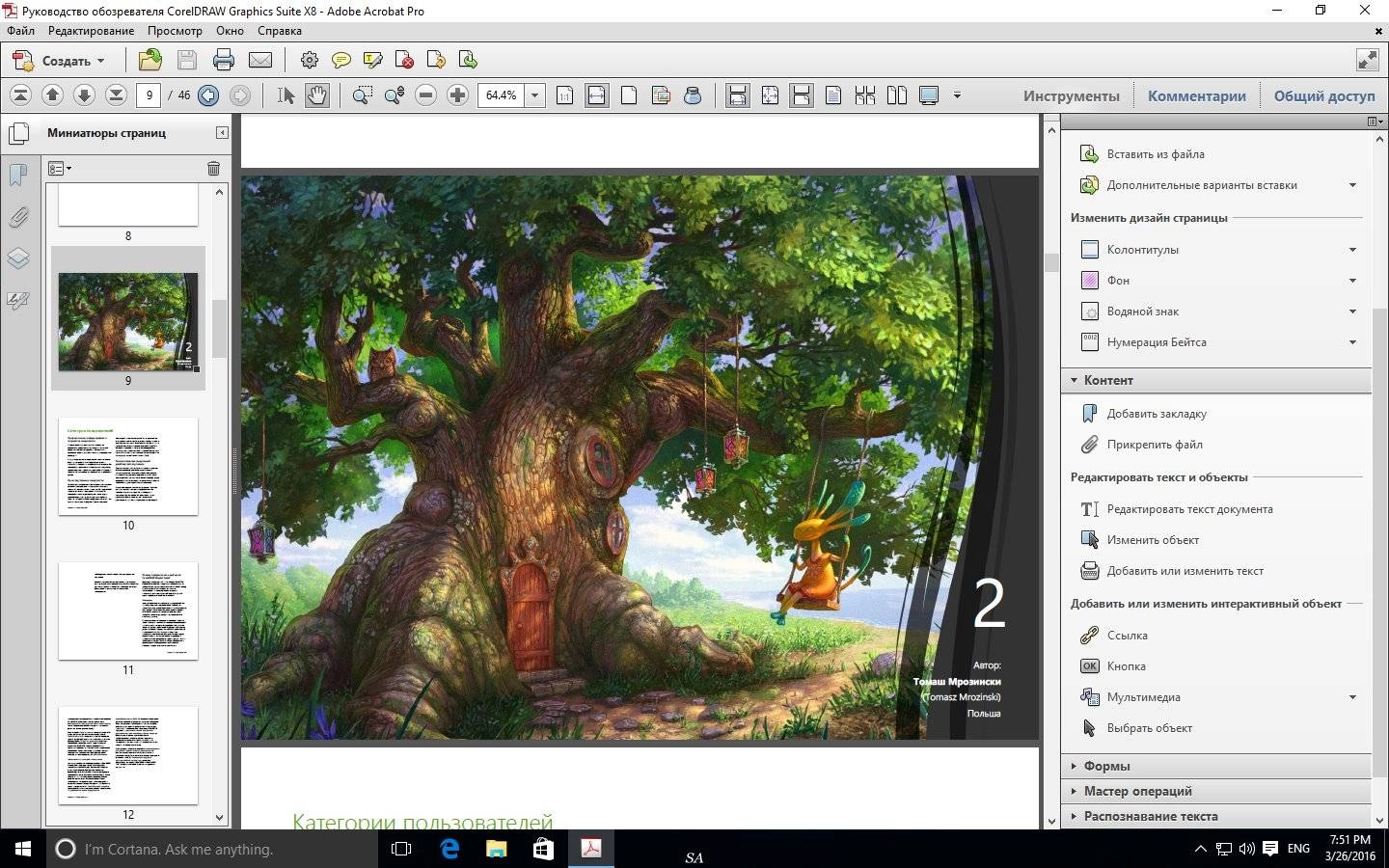Open the toolbar overflow options arrow

957,95
